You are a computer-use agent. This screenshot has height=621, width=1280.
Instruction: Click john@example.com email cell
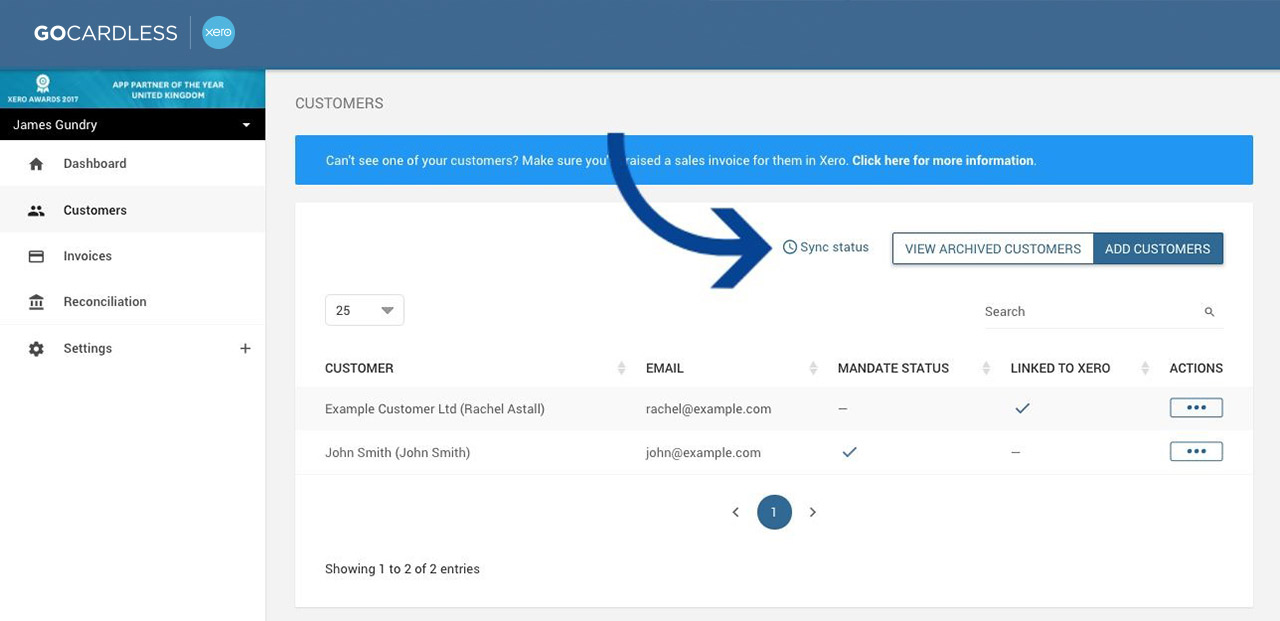pos(703,453)
